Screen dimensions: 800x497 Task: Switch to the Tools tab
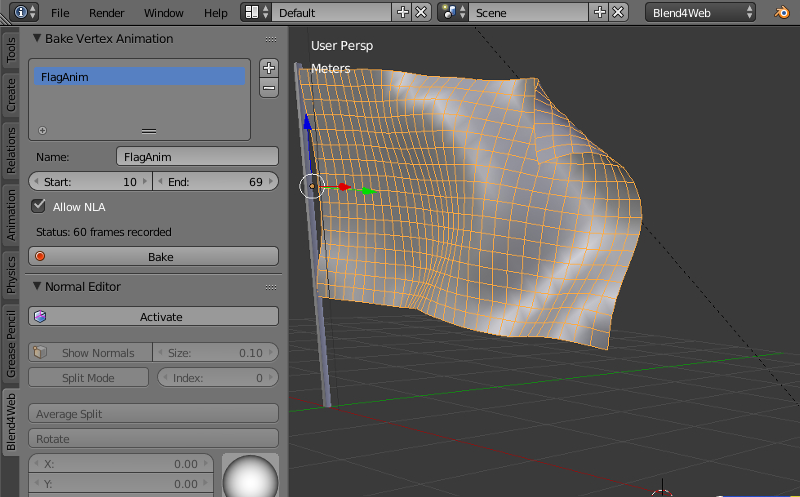pyautogui.click(x=11, y=51)
